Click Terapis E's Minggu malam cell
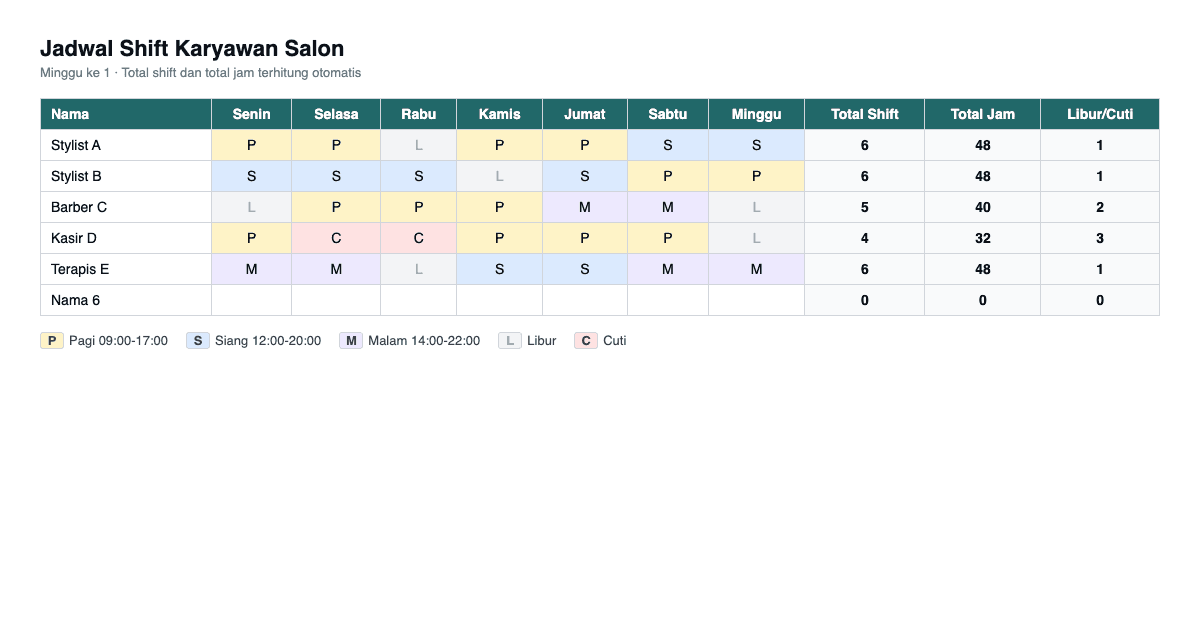1200x630 pixels. (x=756, y=269)
